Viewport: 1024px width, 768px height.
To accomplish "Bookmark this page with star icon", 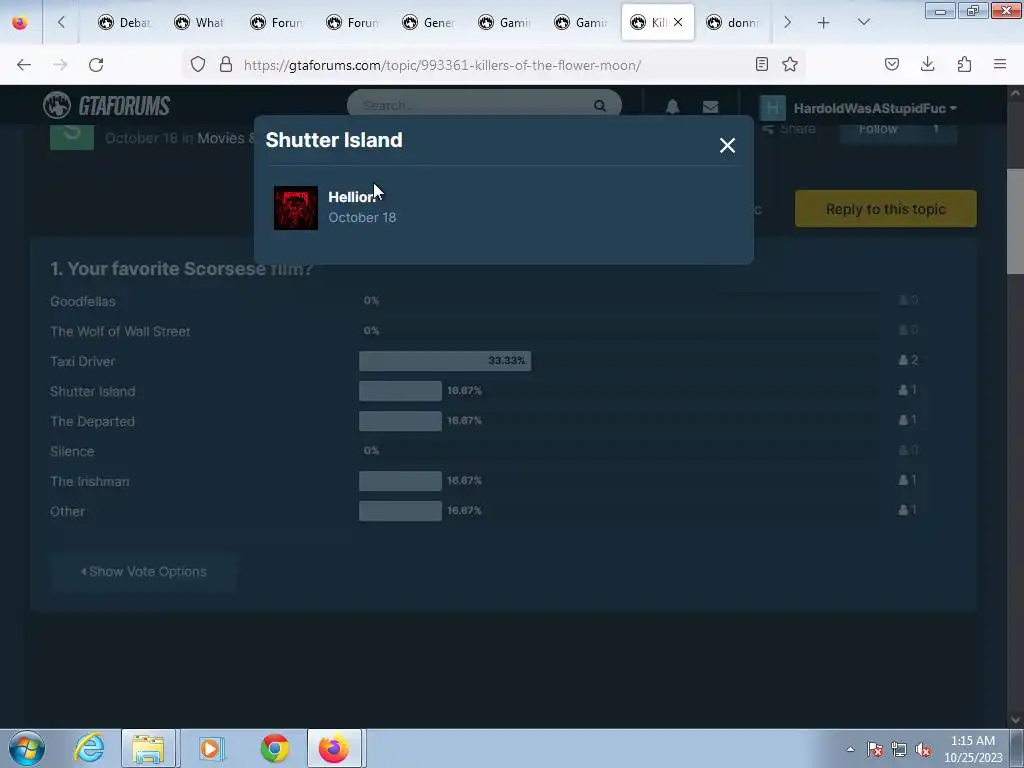I will (790, 64).
